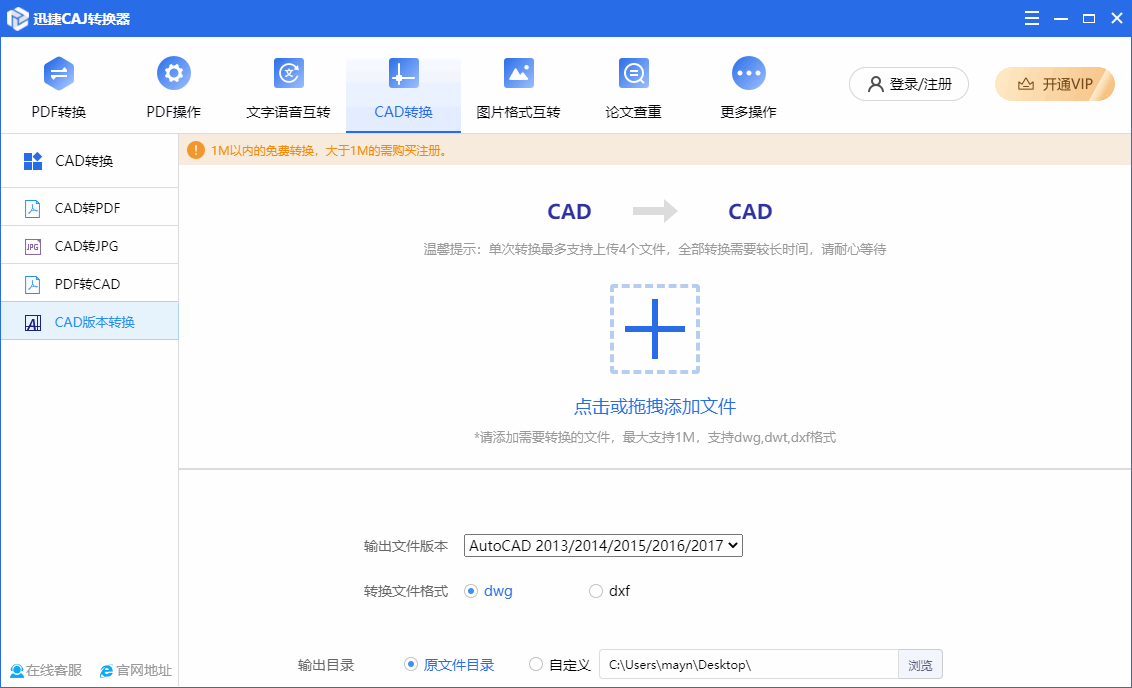Viewport: 1132px width, 688px height.
Task: Select dwg output format
Action: coord(471,591)
